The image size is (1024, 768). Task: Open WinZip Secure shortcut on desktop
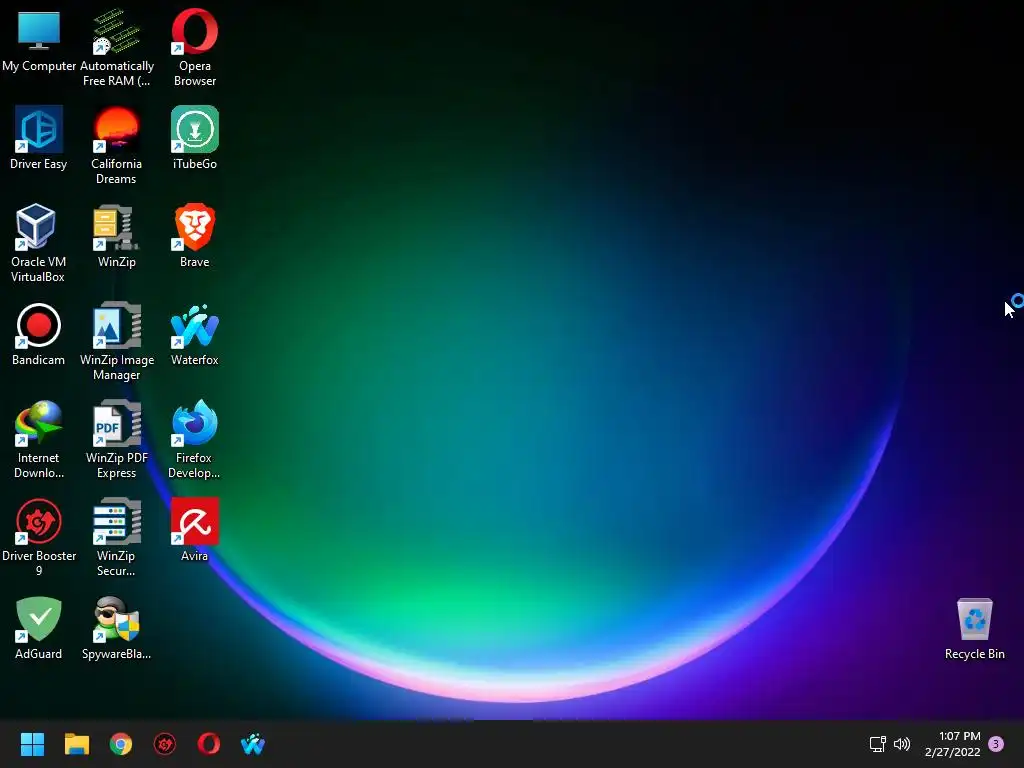click(116, 537)
